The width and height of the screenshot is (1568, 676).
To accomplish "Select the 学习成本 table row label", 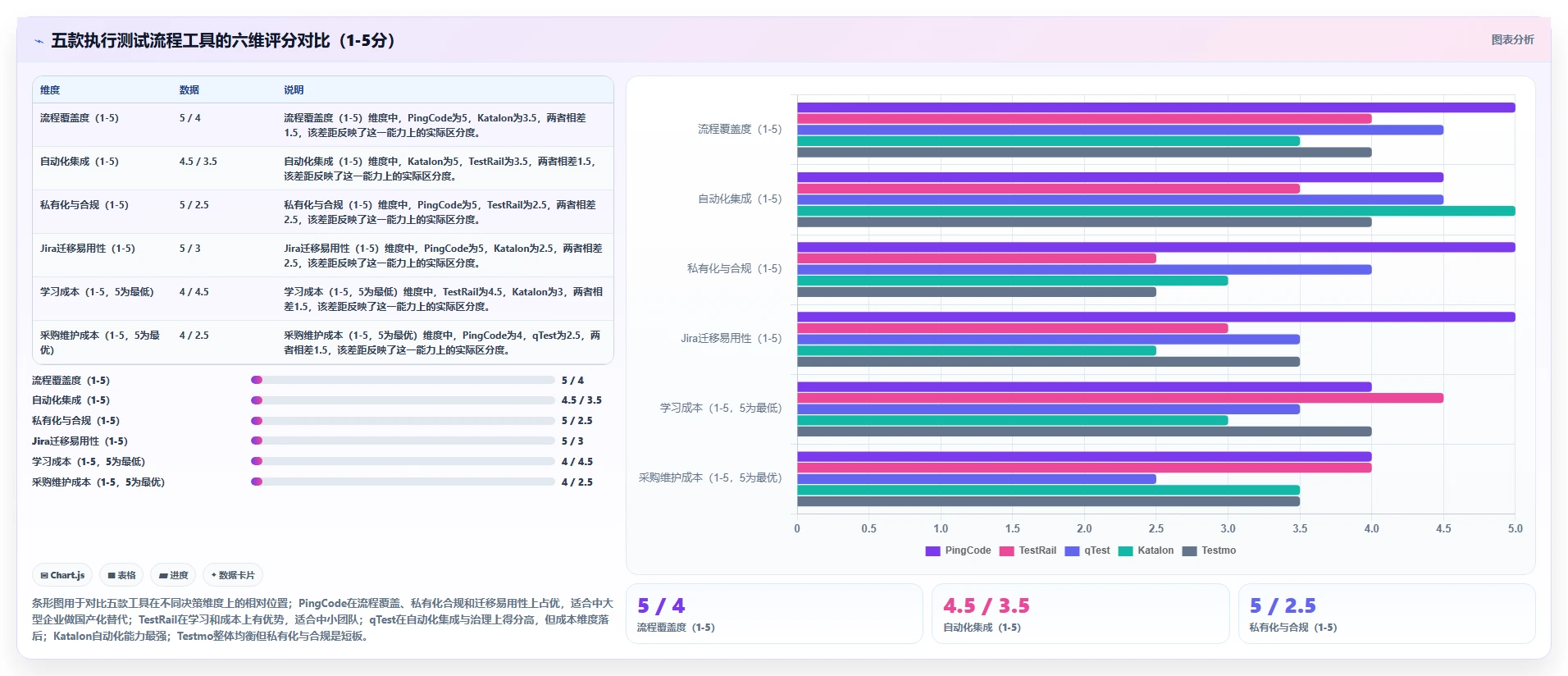I will [97, 292].
